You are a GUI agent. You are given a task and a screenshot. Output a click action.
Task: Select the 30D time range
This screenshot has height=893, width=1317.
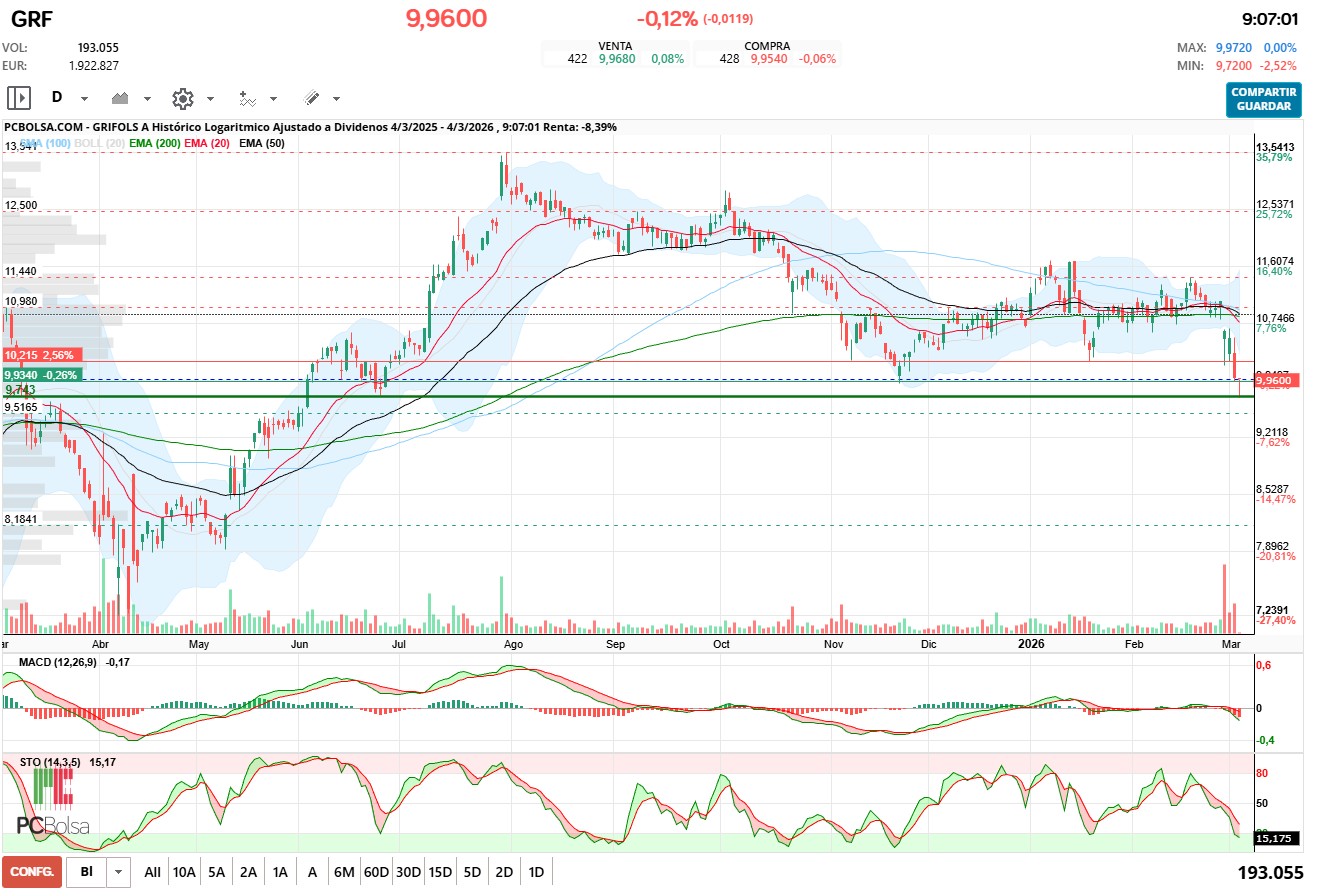[x=408, y=872]
